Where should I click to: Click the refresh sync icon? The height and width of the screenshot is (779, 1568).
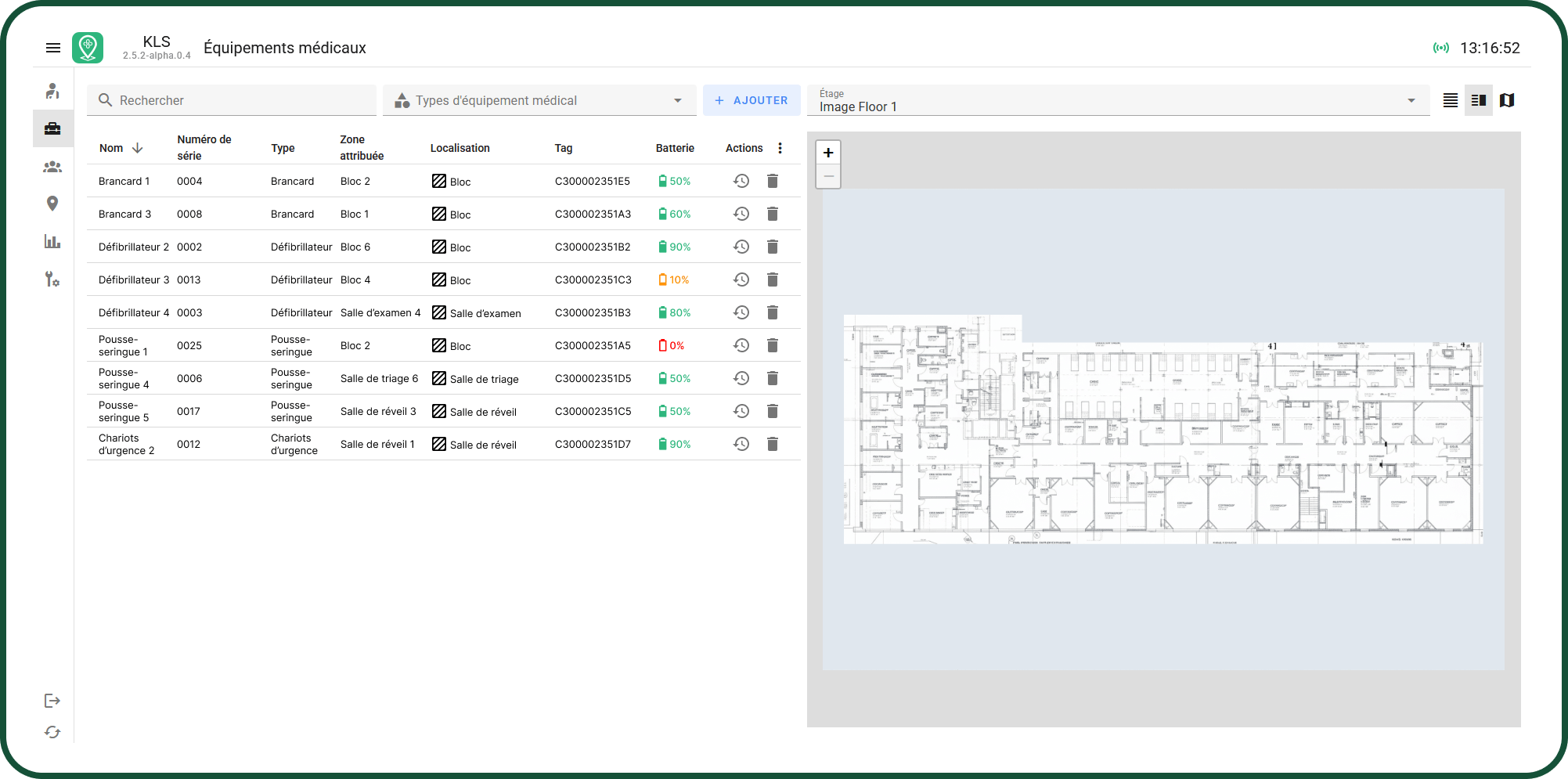52,732
